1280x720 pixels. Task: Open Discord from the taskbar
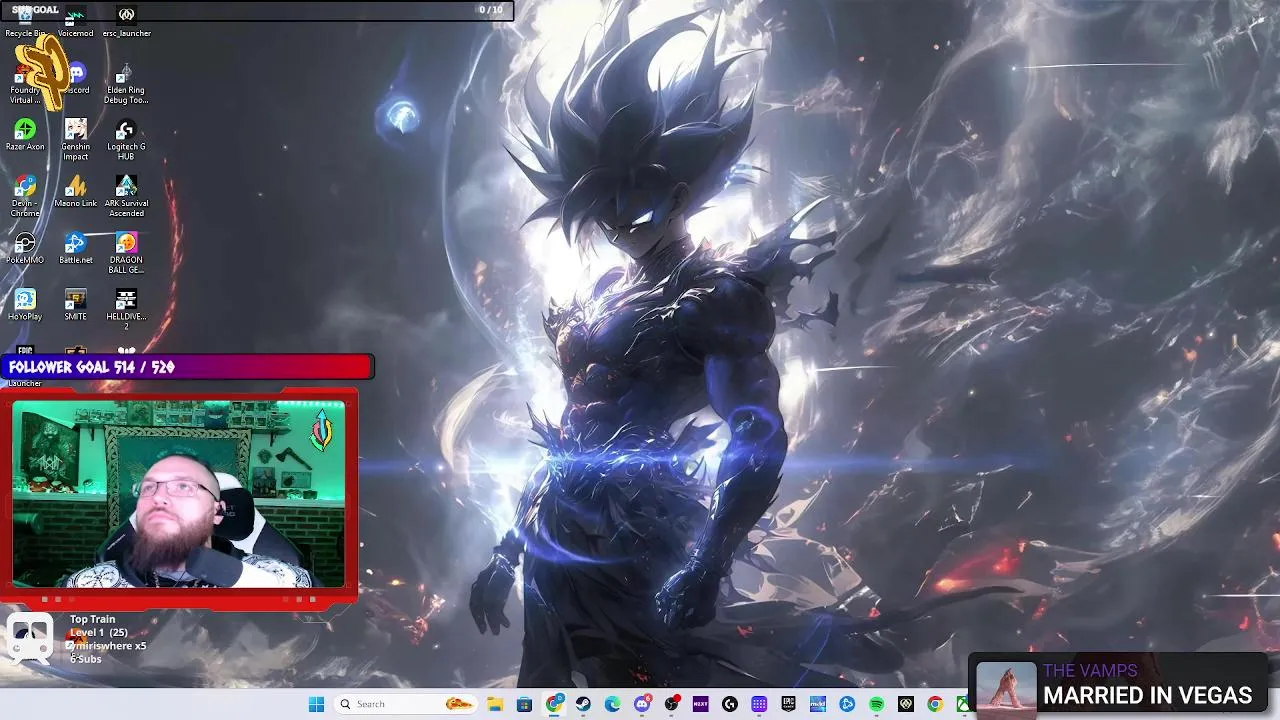(642, 704)
